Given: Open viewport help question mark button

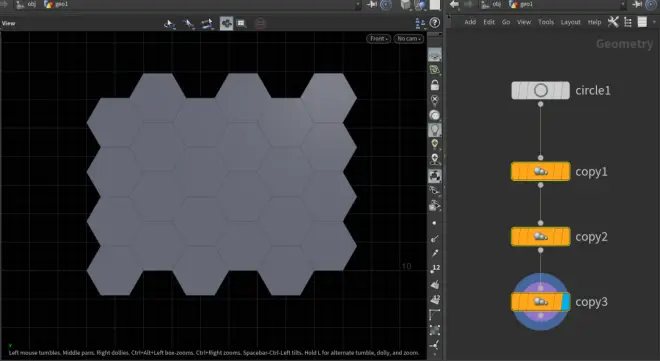Looking at the screenshot, I should click(435, 23).
